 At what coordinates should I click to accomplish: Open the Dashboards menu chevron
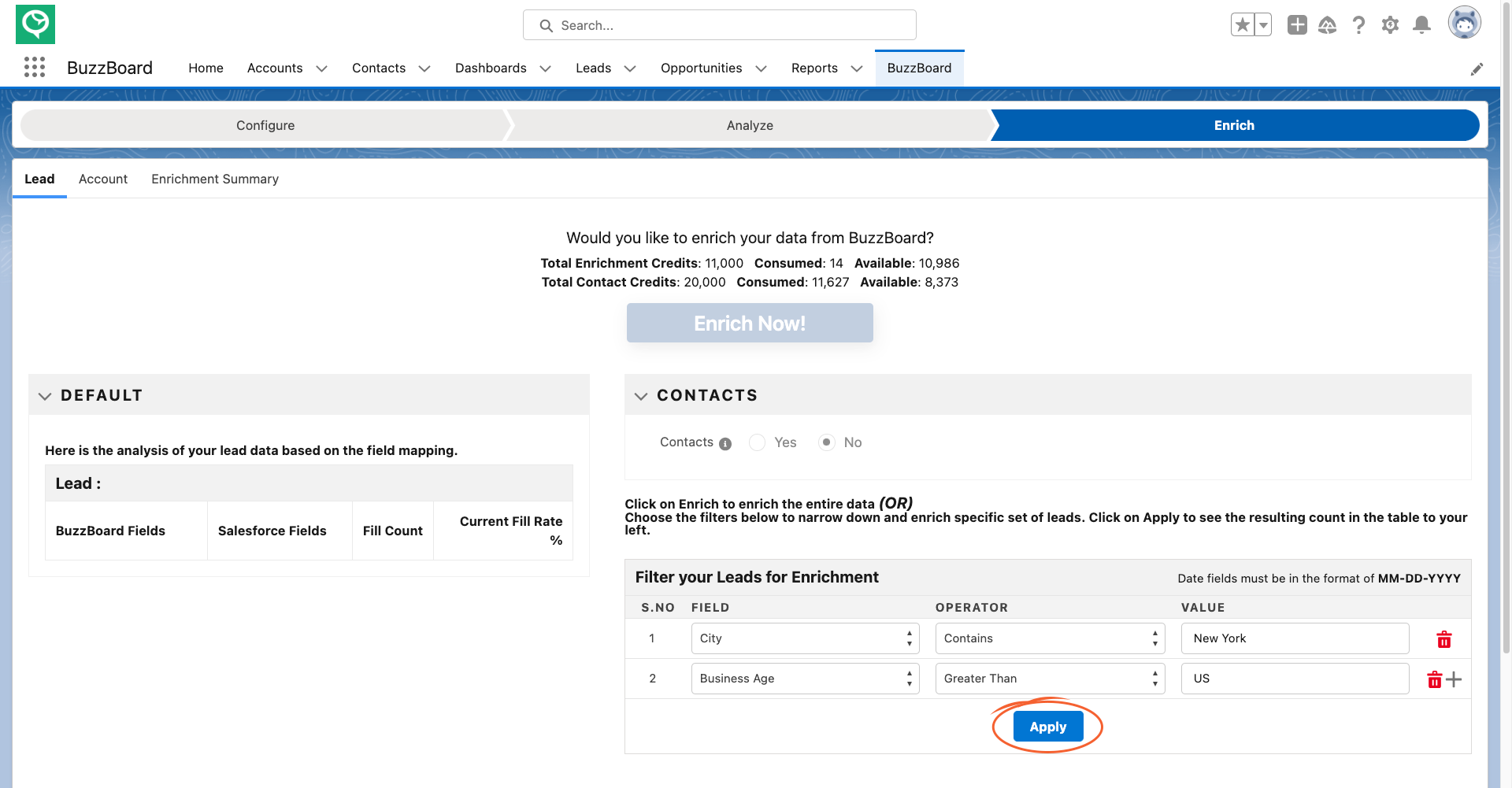pyautogui.click(x=545, y=68)
